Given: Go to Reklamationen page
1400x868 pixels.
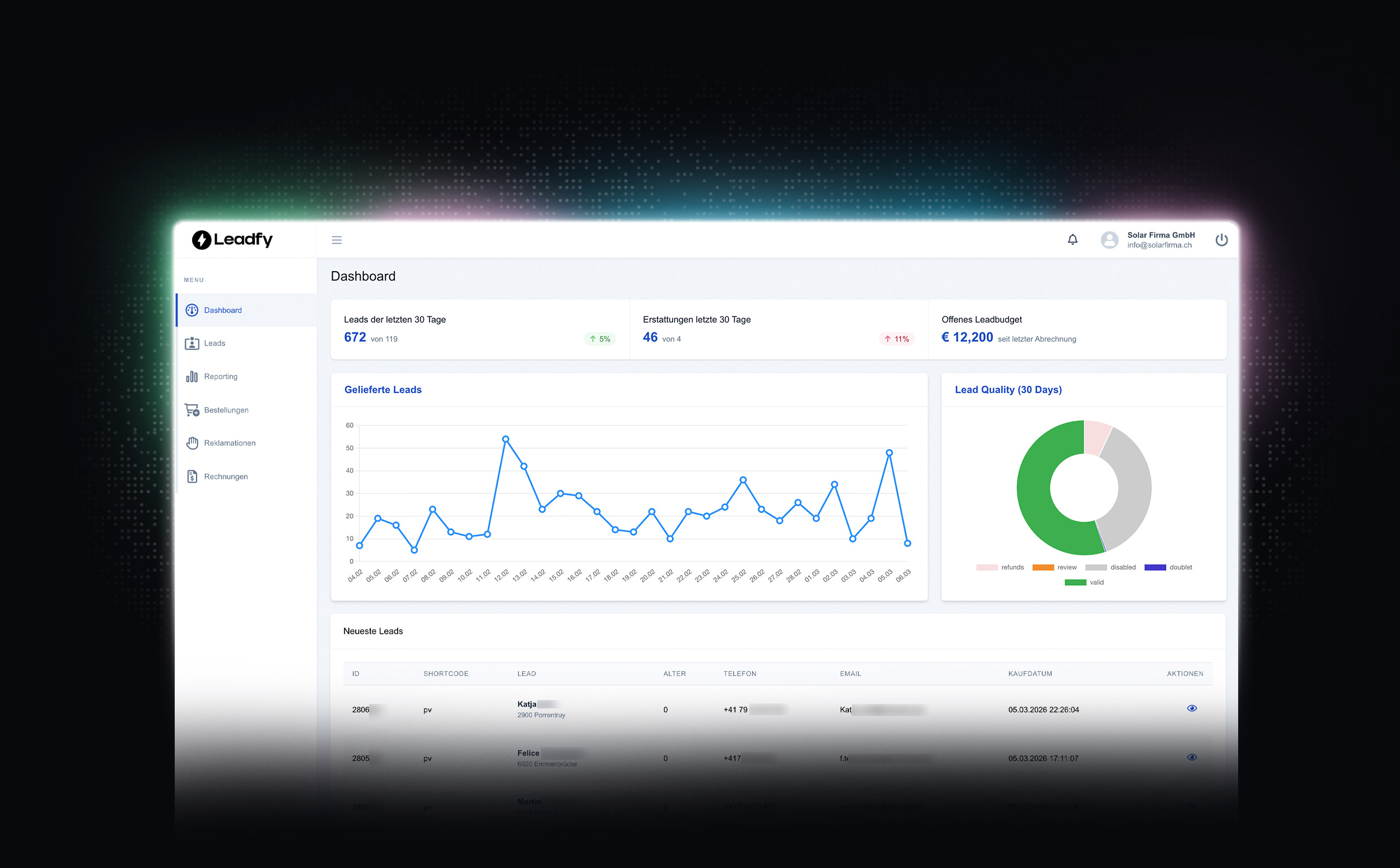Looking at the screenshot, I should 229,443.
